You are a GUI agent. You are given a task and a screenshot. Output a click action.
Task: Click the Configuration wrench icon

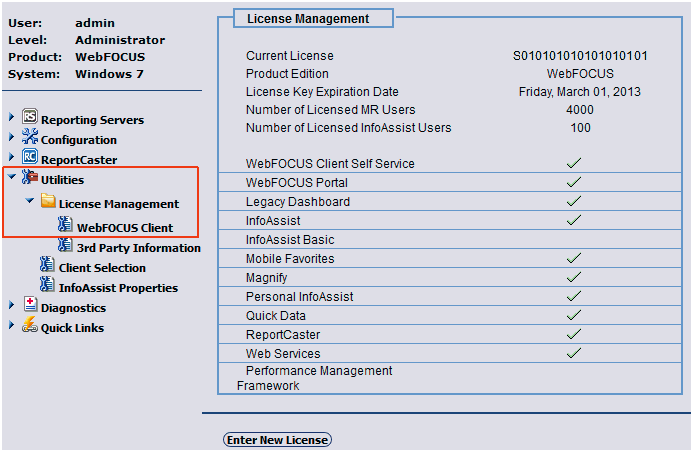(30, 137)
